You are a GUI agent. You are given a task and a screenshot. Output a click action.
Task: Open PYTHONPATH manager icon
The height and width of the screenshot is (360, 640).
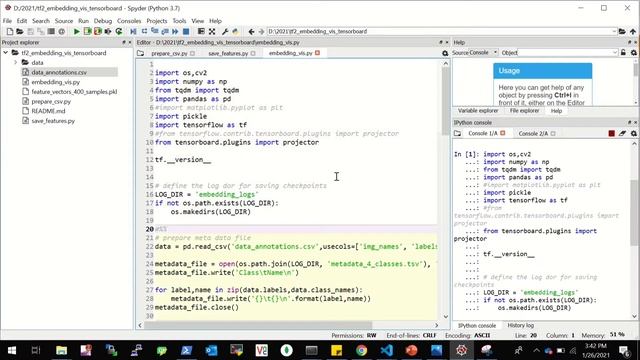pos(235,31)
